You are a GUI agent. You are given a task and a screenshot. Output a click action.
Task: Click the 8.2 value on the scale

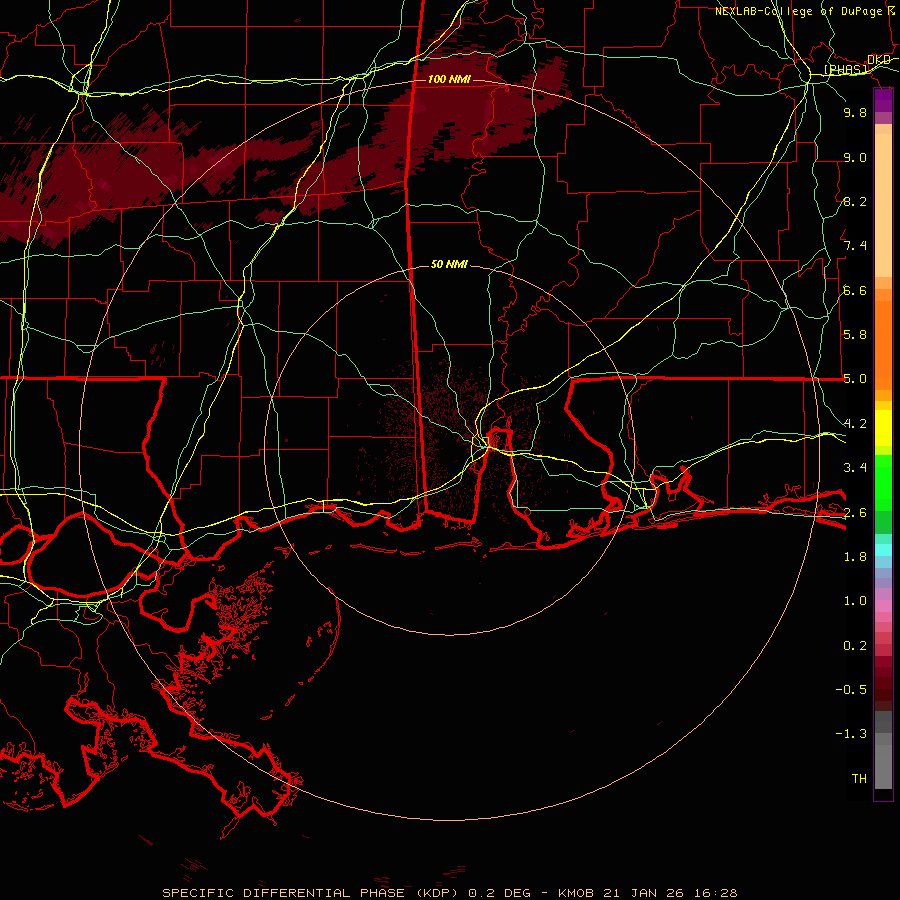pos(855,201)
